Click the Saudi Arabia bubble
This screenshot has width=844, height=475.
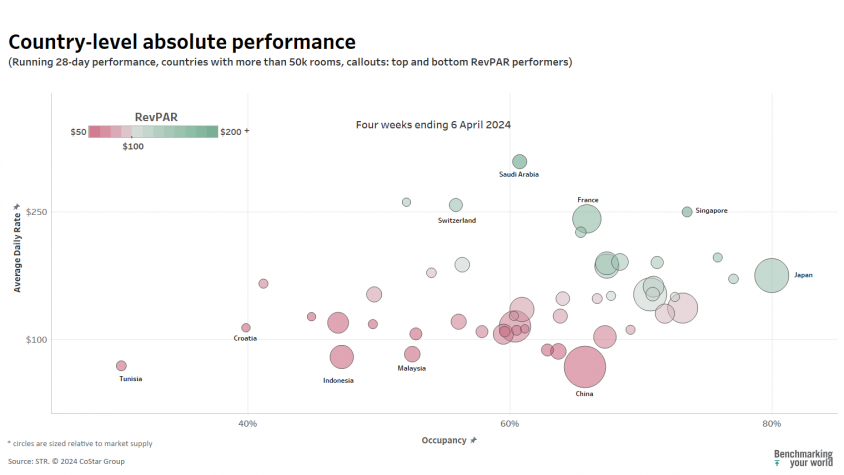click(519, 162)
